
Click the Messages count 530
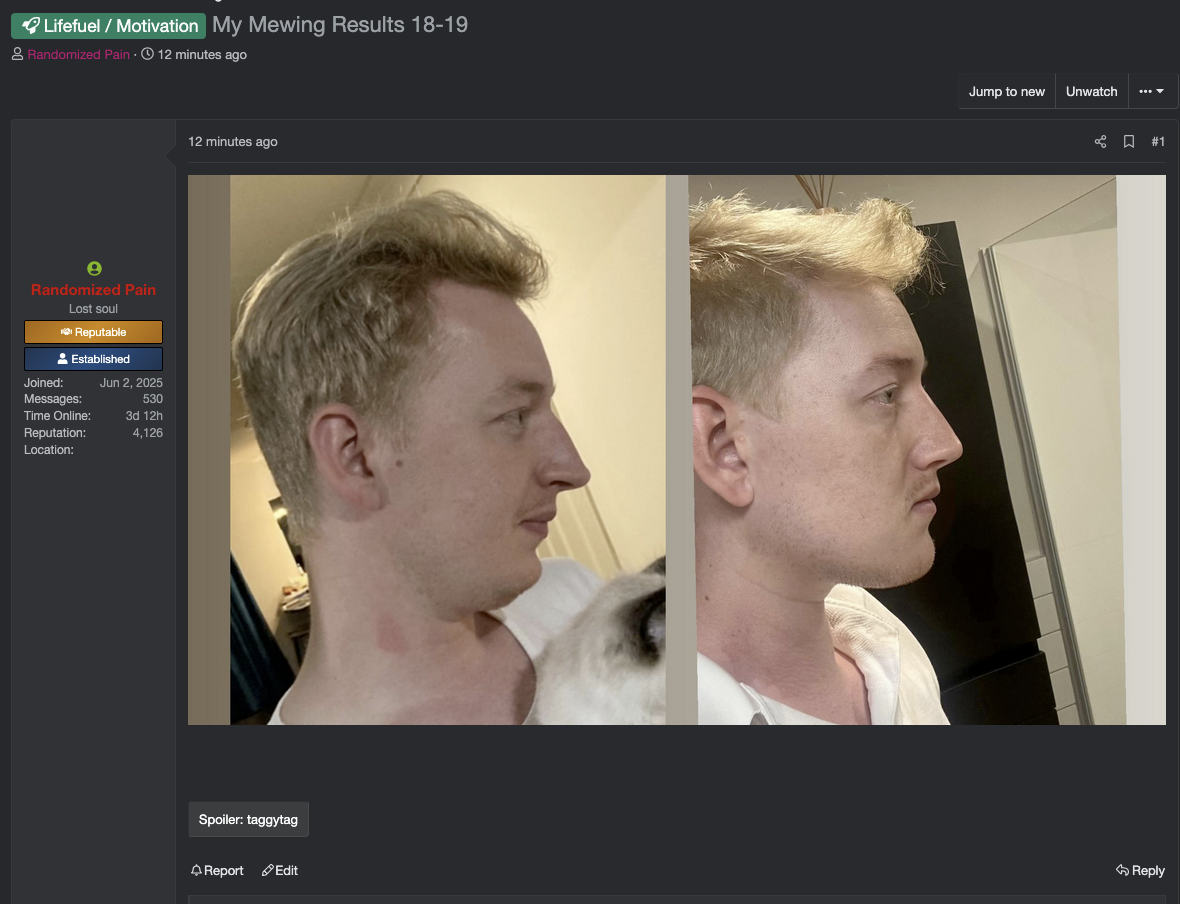click(153, 399)
